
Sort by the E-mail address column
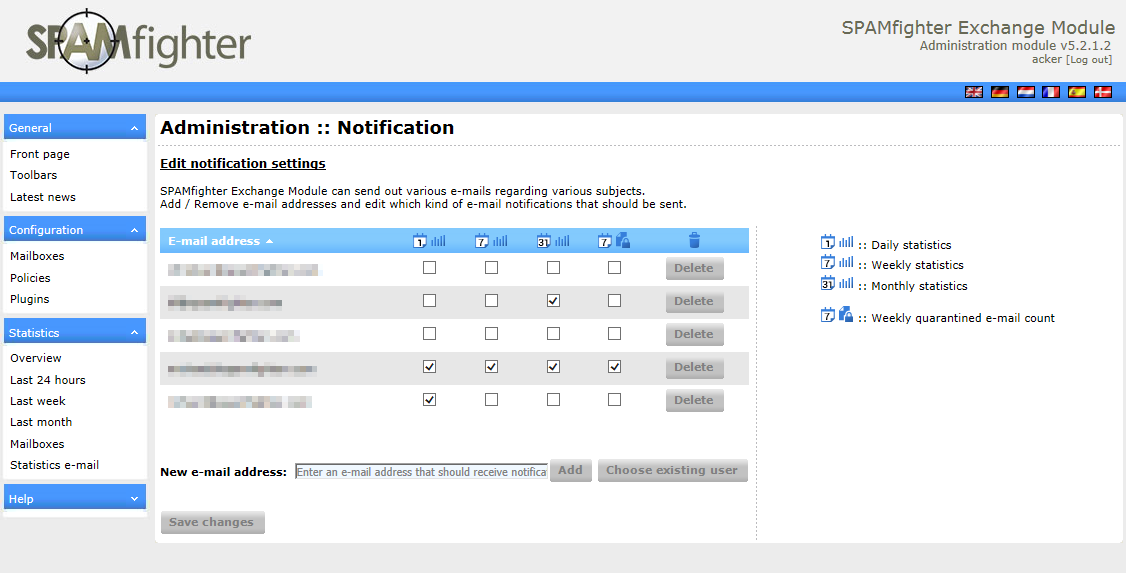220,241
